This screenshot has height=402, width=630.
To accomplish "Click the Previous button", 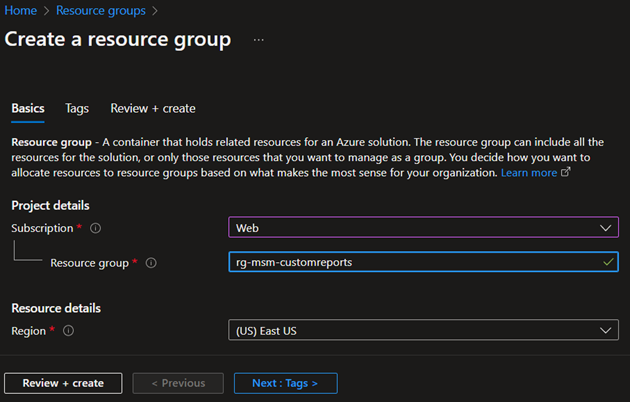I will coord(177,383).
